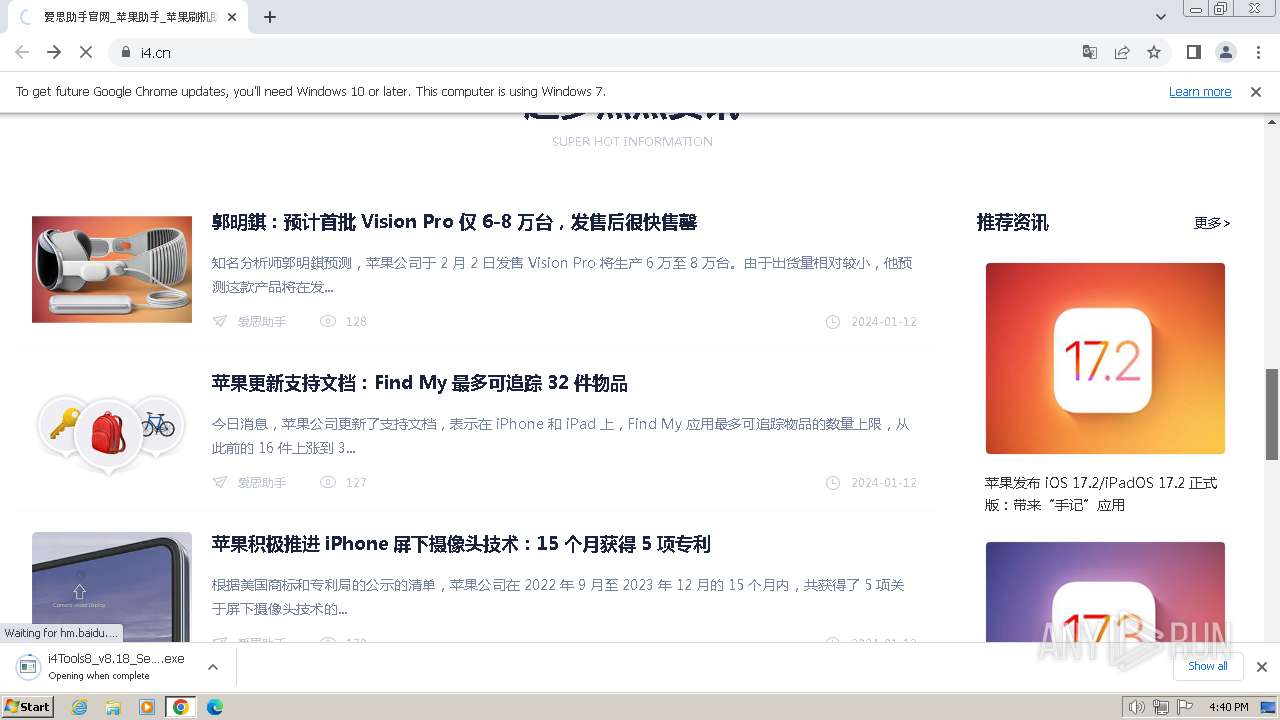Open Learn more update link
The image size is (1280, 720).
coord(1200,91)
